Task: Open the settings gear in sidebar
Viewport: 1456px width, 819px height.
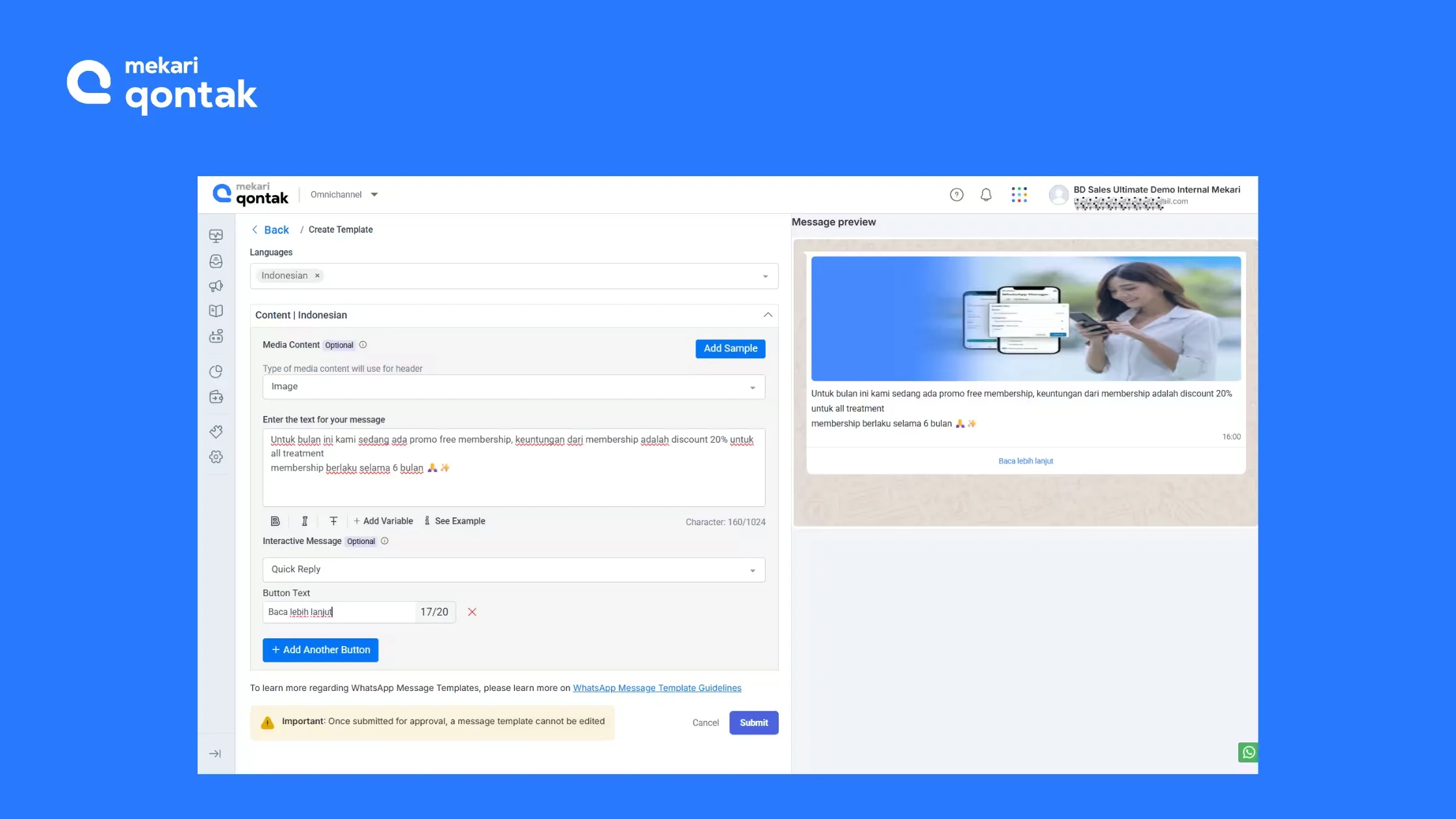Action: coord(216,457)
